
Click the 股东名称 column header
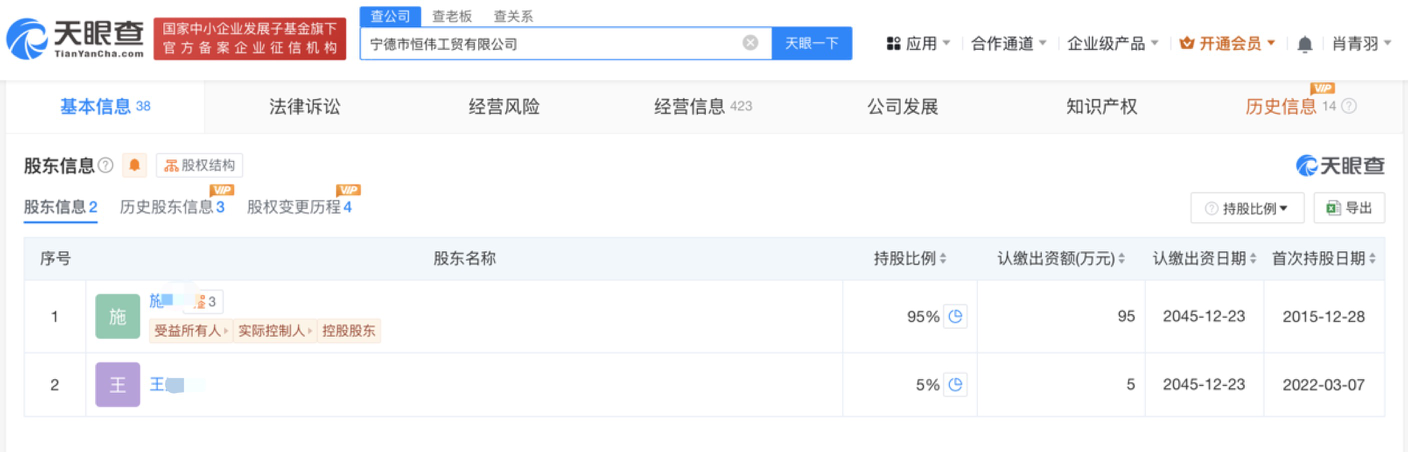464,259
